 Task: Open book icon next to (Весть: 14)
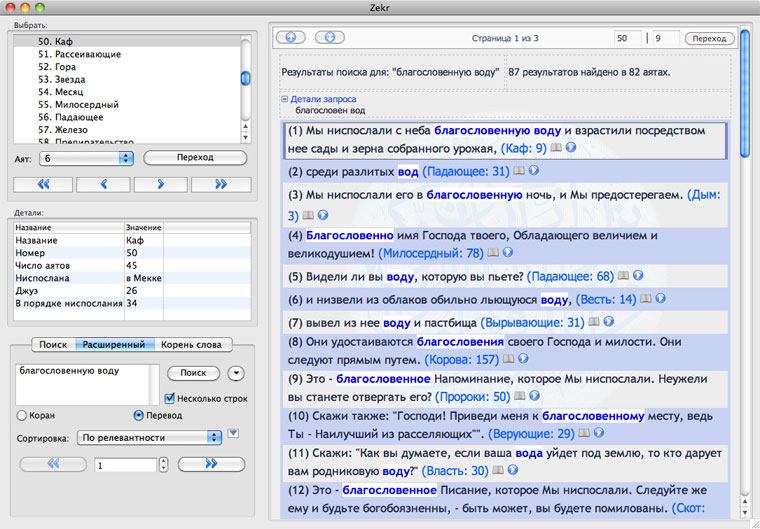(x=646, y=299)
